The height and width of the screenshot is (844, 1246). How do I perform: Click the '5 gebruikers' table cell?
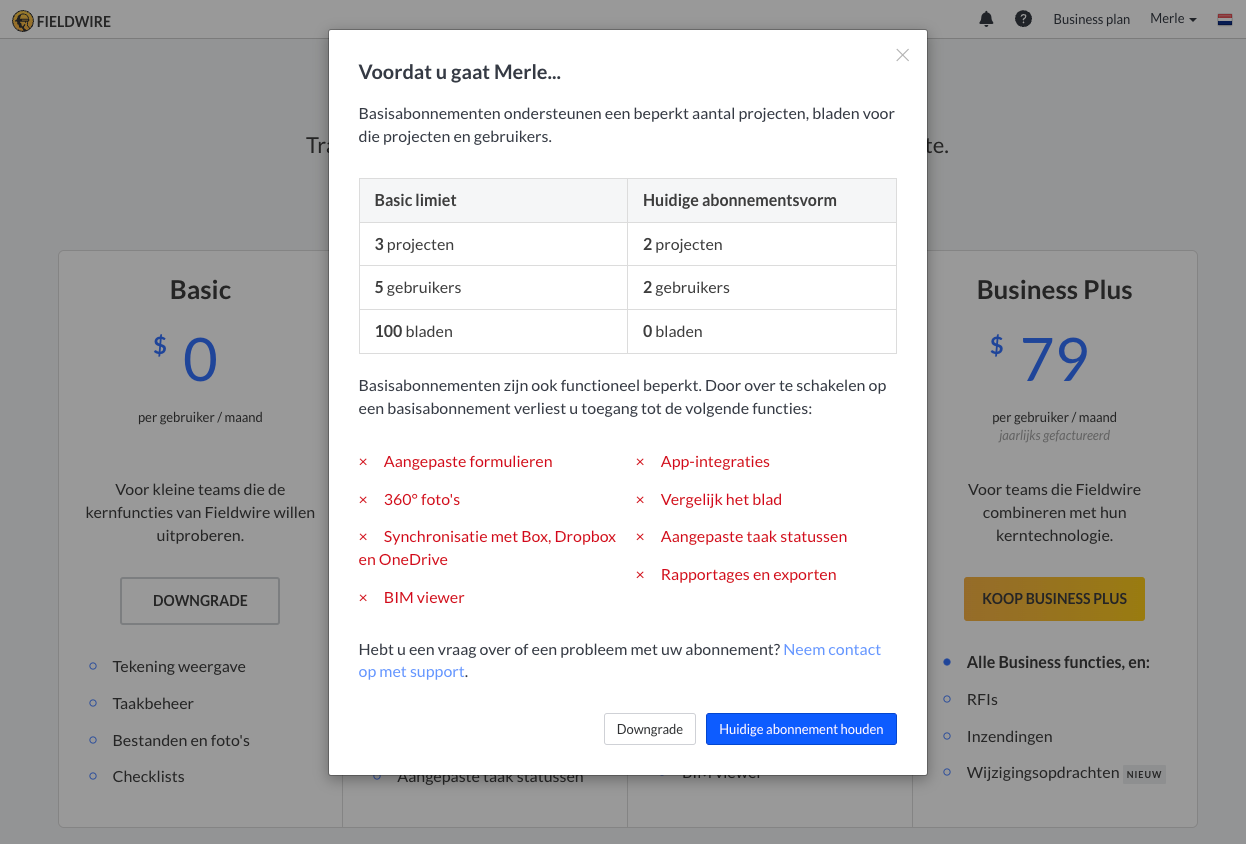493,287
